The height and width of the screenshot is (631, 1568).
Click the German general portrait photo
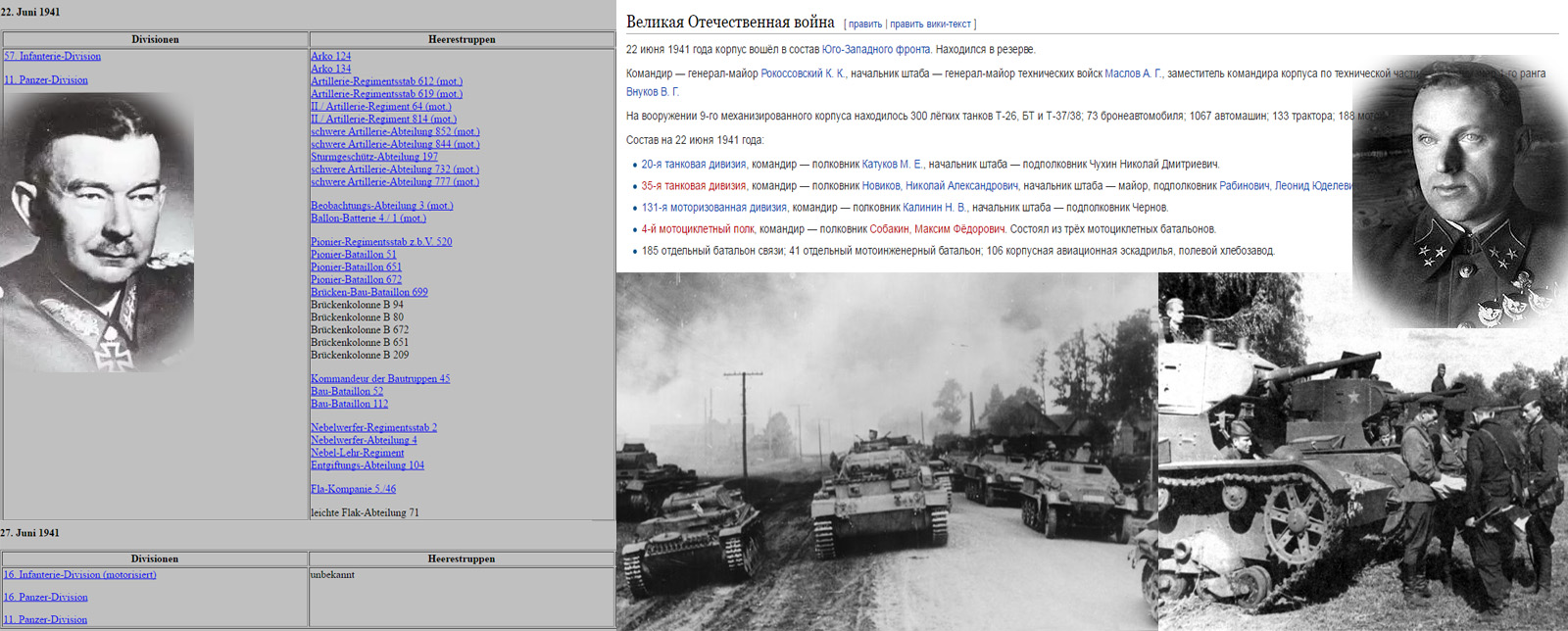97,233
